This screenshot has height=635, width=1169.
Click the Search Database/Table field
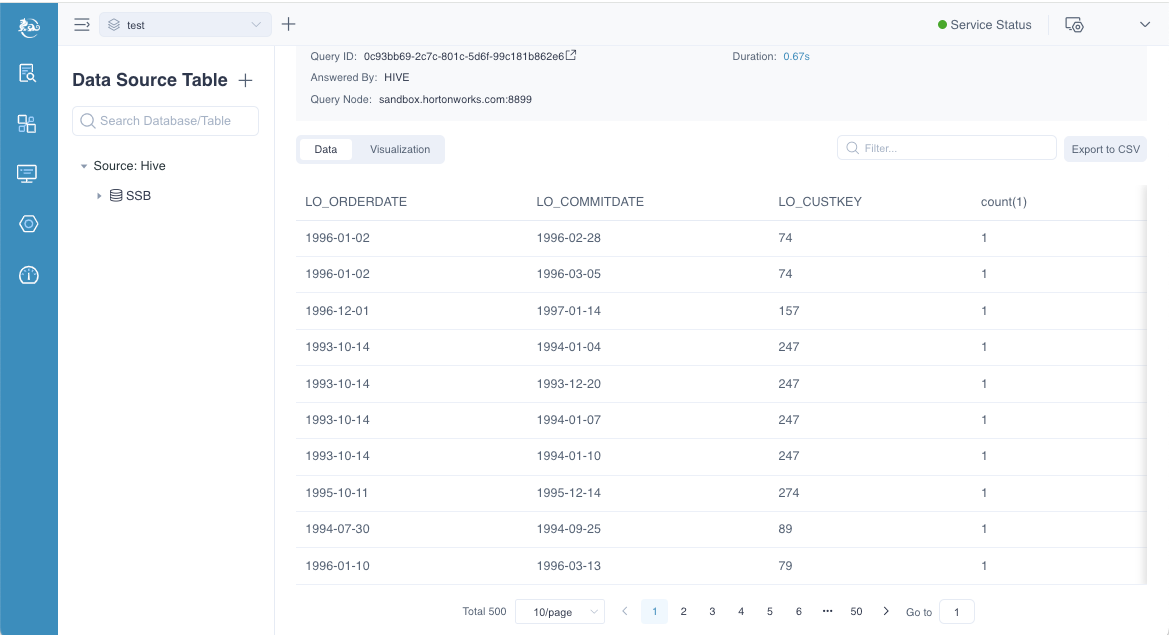pyautogui.click(x=166, y=121)
